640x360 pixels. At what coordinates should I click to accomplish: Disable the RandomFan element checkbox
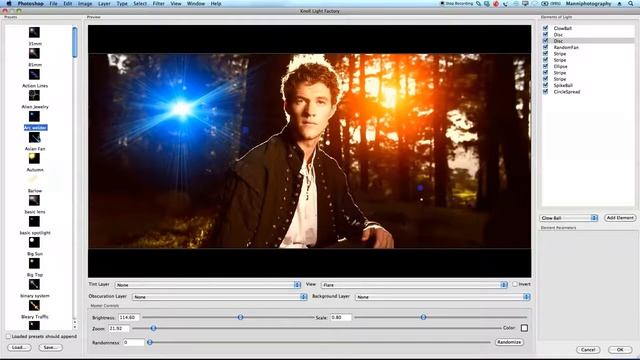545,47
